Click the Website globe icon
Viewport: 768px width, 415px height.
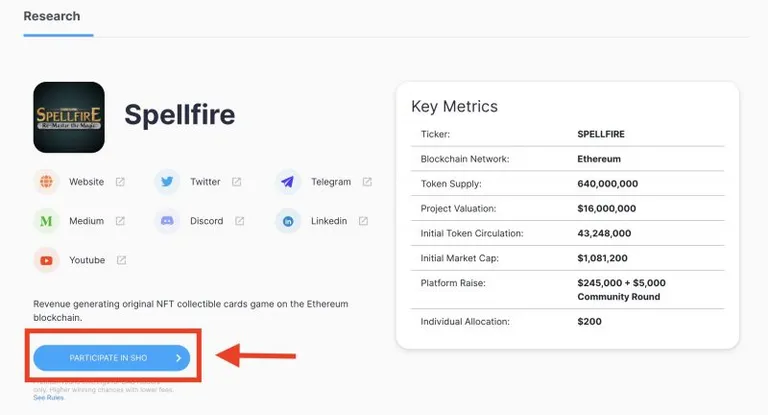point(47,182)
